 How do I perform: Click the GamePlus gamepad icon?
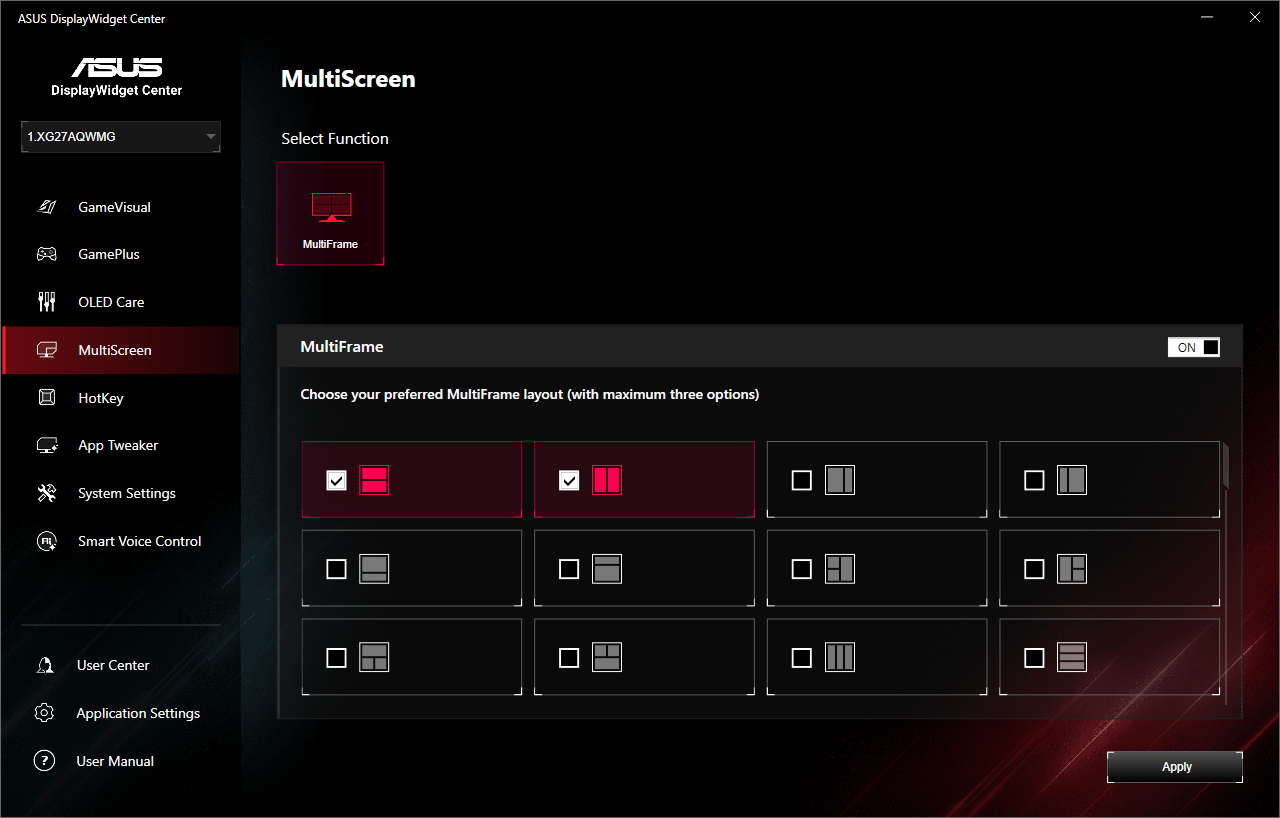tap(46, 254)
